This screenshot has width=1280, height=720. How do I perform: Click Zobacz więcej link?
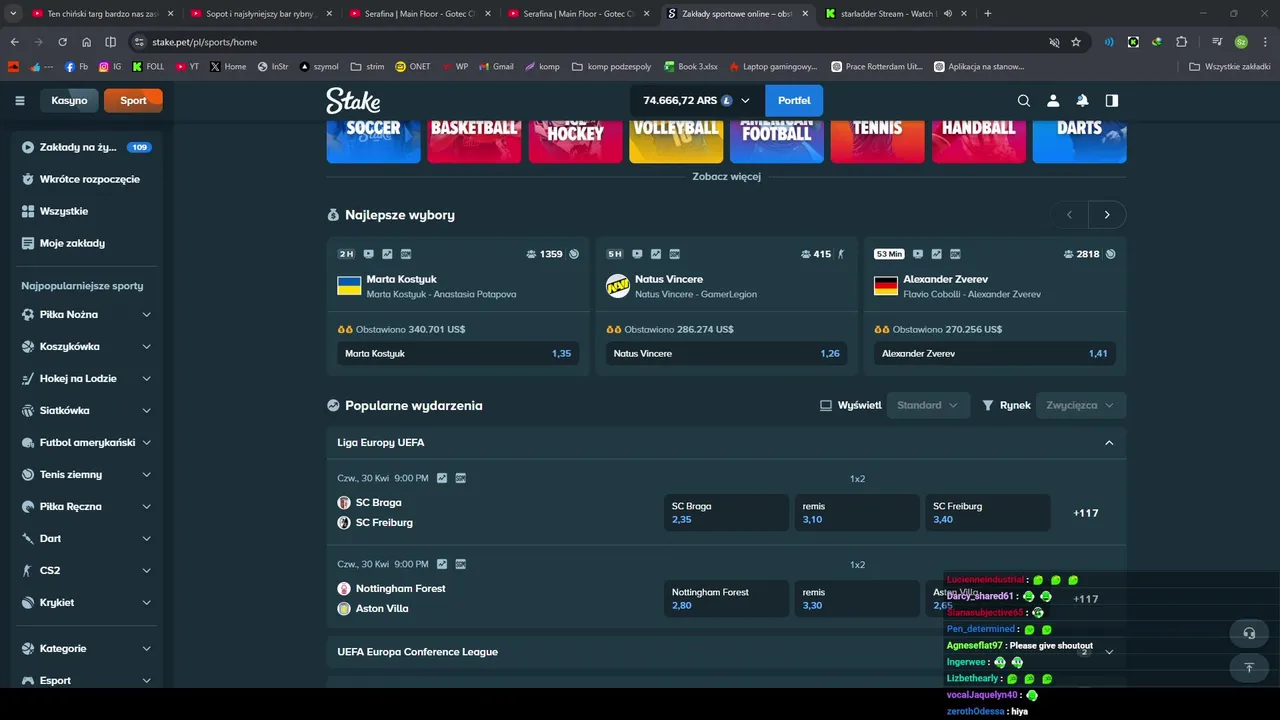[726, 176]
